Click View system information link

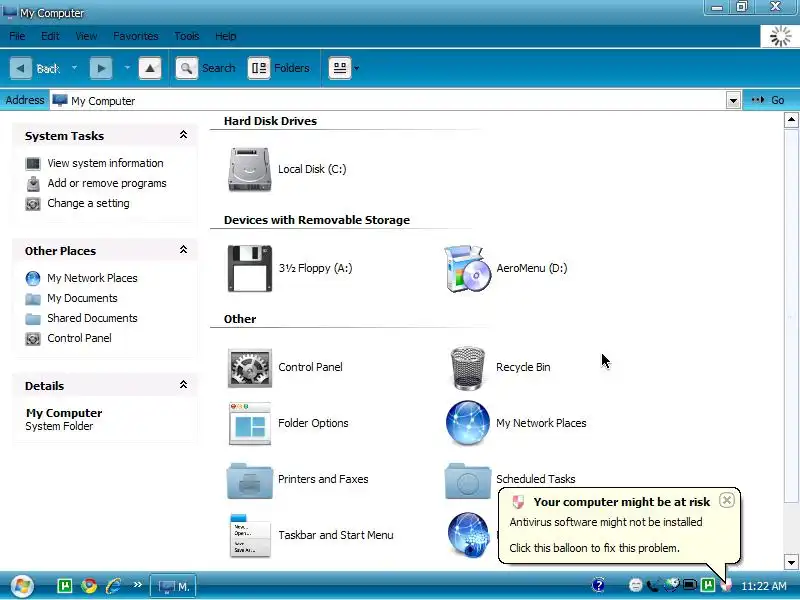point(105,163)
